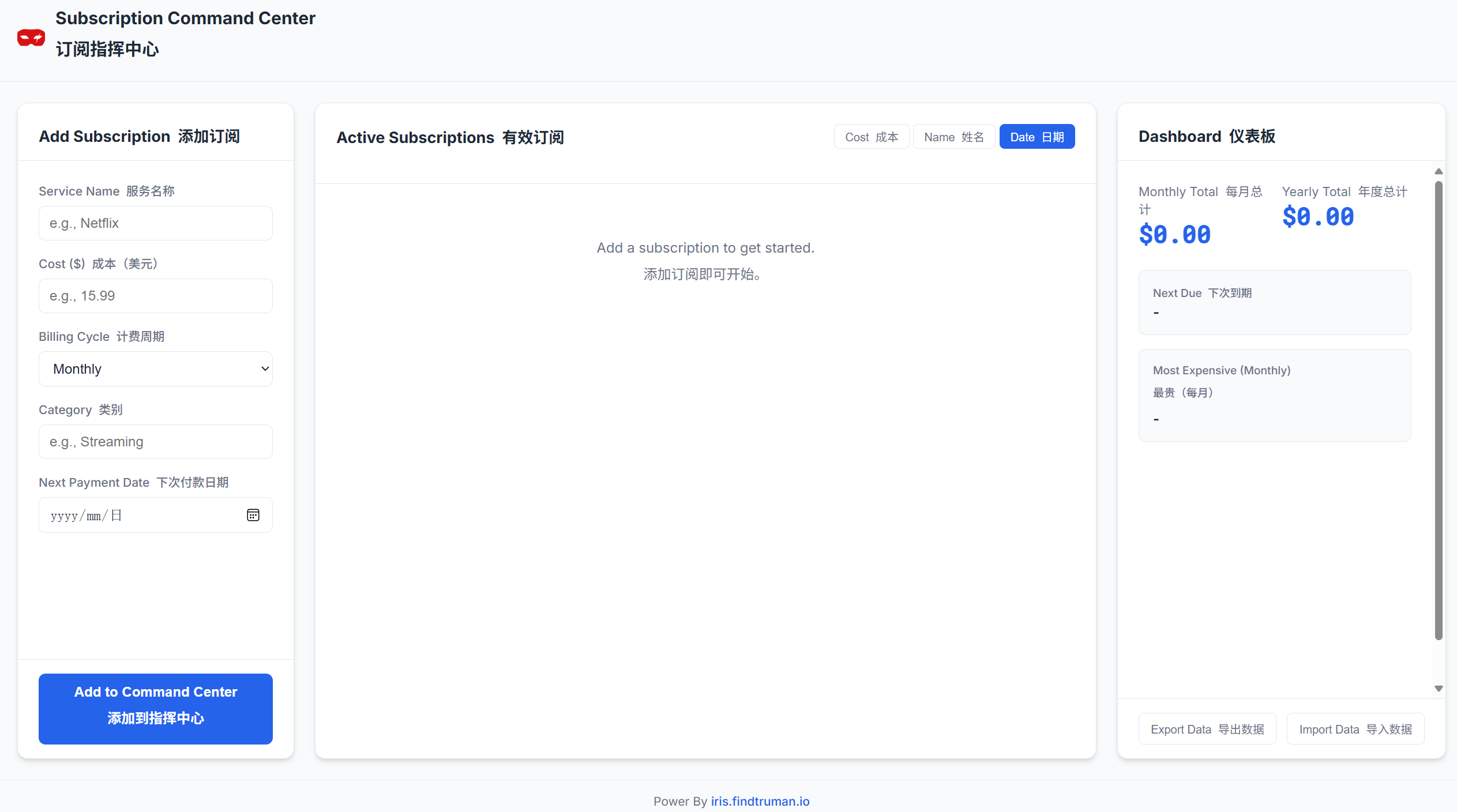This screenshot has width=1457, height=812.
Task: Click the dashboard scroll down arrow
Action: point(1439,689)
